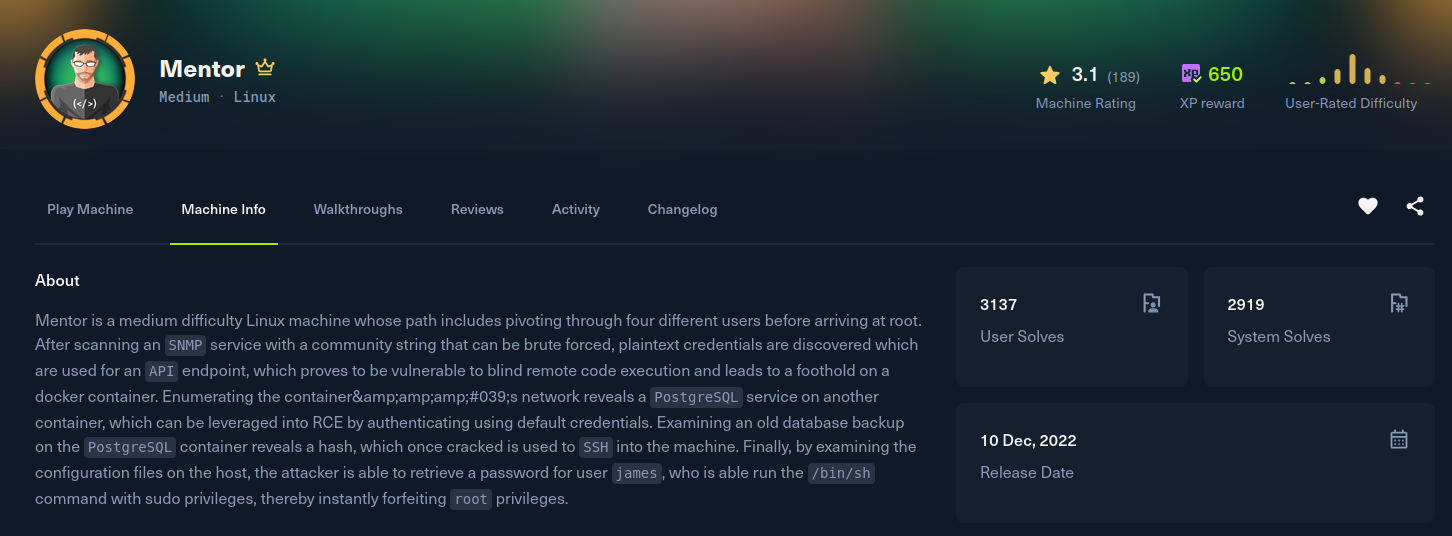
Task: View the Changelog tab
Action: tap(682, 209)
